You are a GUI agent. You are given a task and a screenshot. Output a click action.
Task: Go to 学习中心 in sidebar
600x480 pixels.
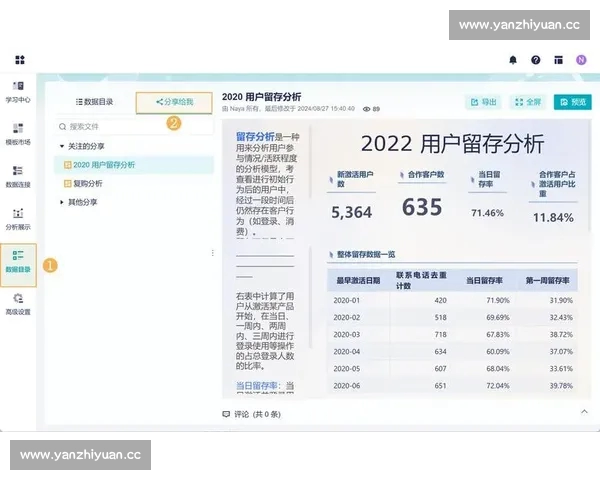(x=18, y=92)
